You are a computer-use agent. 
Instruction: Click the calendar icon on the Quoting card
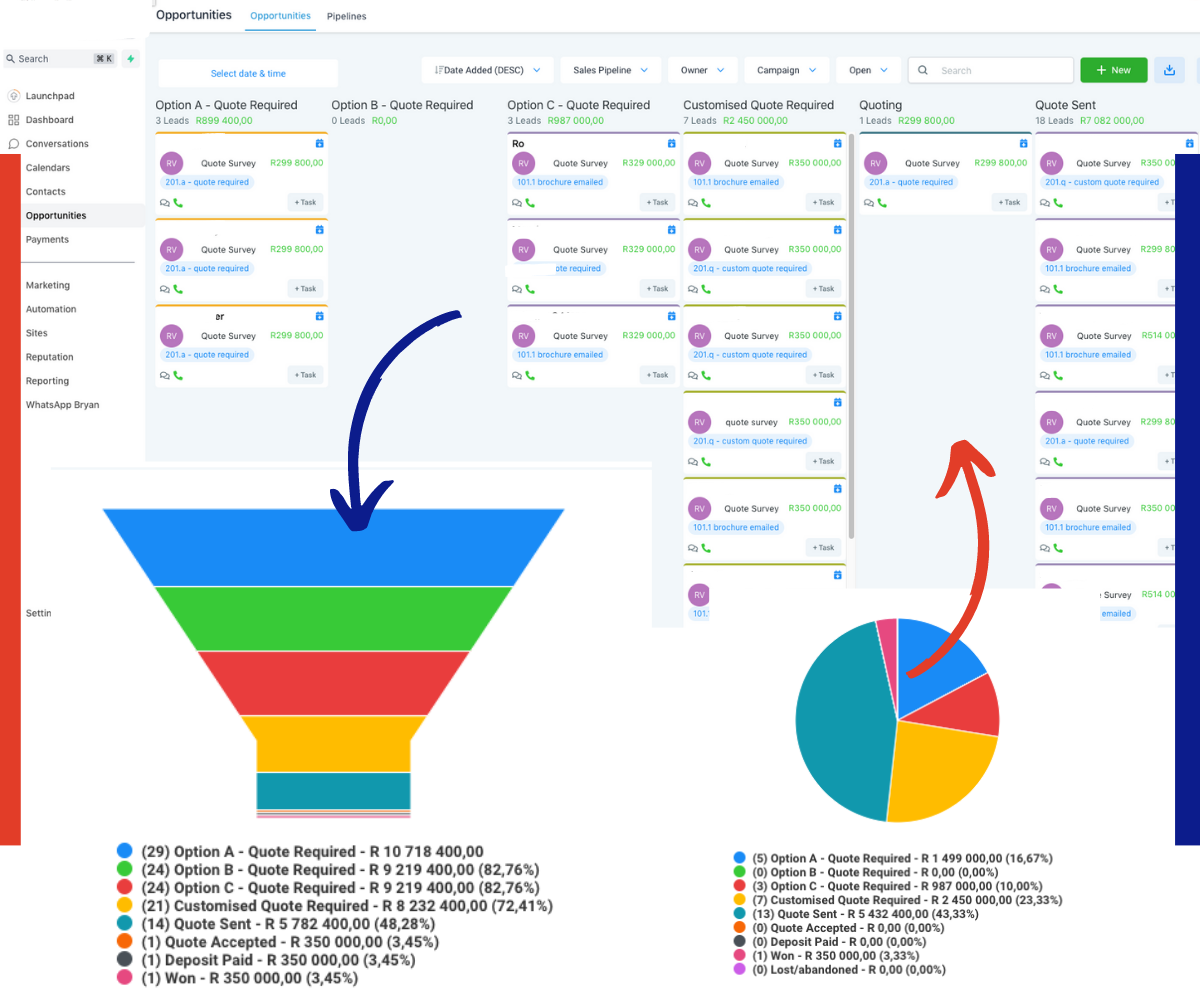coord(1022,144)
